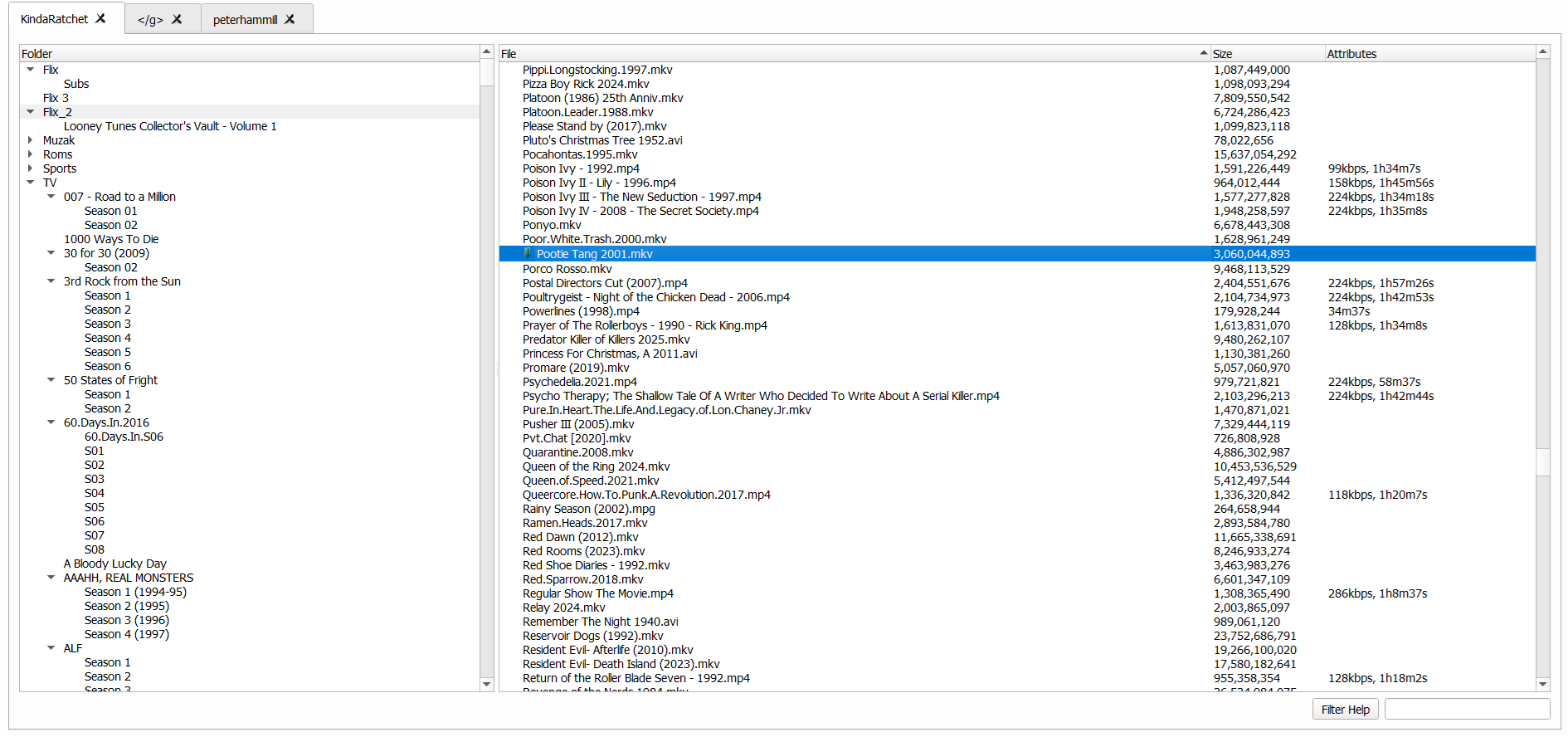Select file Pusher III (2005).mkv
The height and width of the screenshot is (737, 1568).
[578, 424]
